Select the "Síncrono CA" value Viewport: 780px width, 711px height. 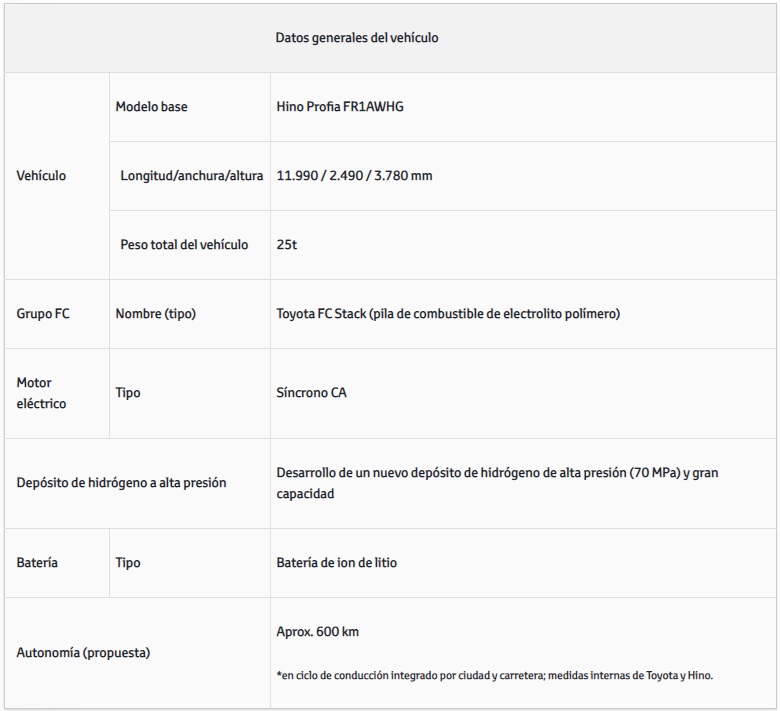pos(313,393)
